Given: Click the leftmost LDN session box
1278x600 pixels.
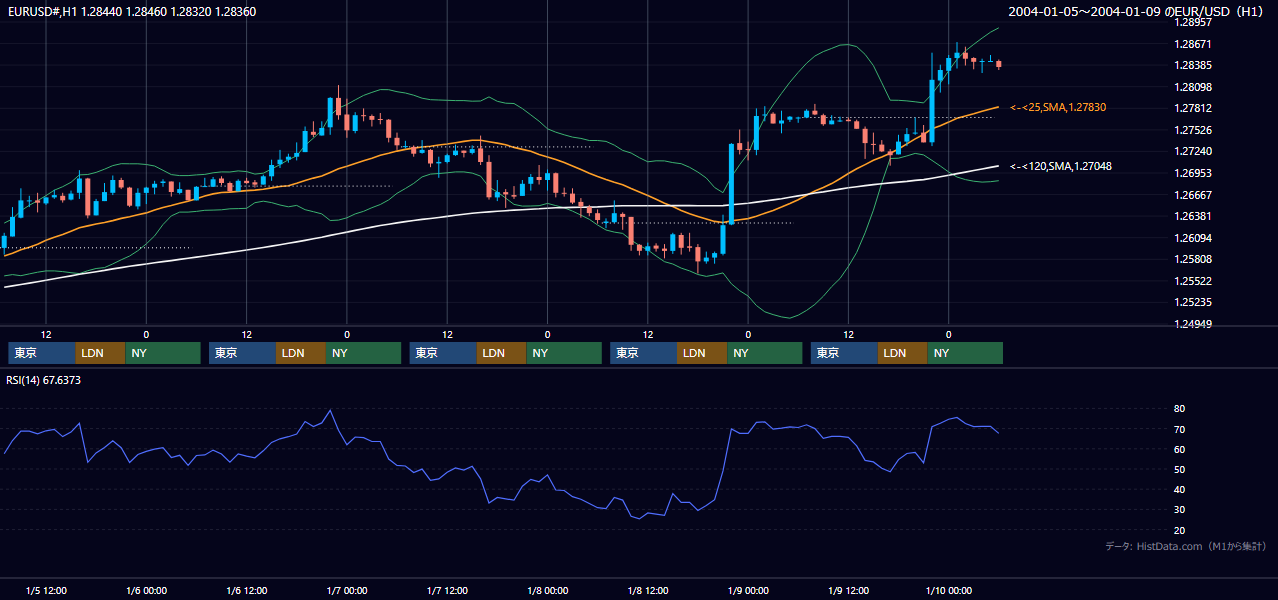Looking at the screenshot, I should tap(101, 353).
